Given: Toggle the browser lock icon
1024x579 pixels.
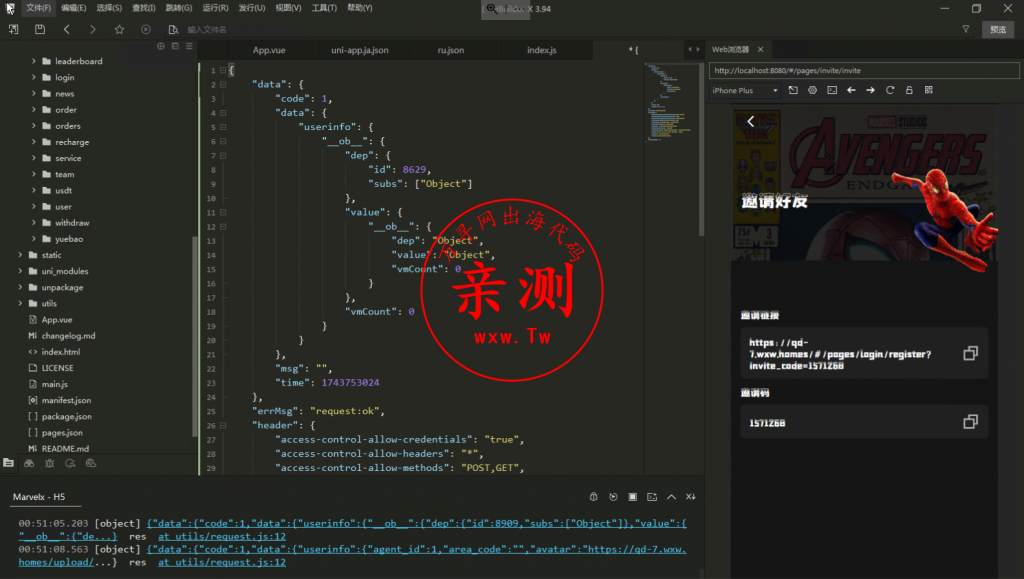Looking at the screenshot, I should click(x=909, y=90).
